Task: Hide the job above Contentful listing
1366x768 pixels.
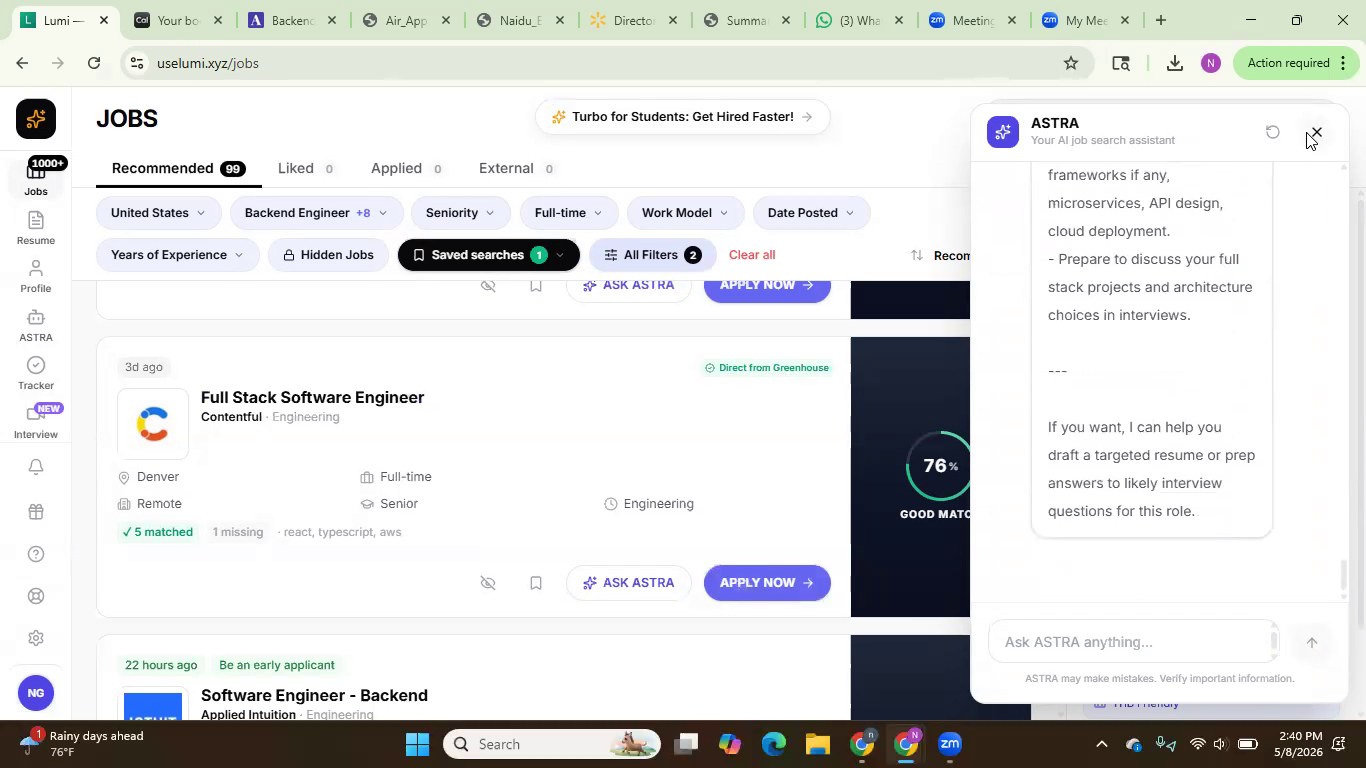Action: [x=488, y=286]
